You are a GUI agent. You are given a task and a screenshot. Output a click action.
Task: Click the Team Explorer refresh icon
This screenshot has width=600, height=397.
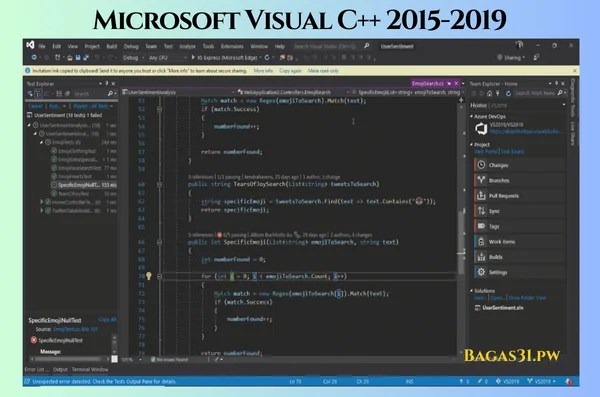click(x=508, y=93)
